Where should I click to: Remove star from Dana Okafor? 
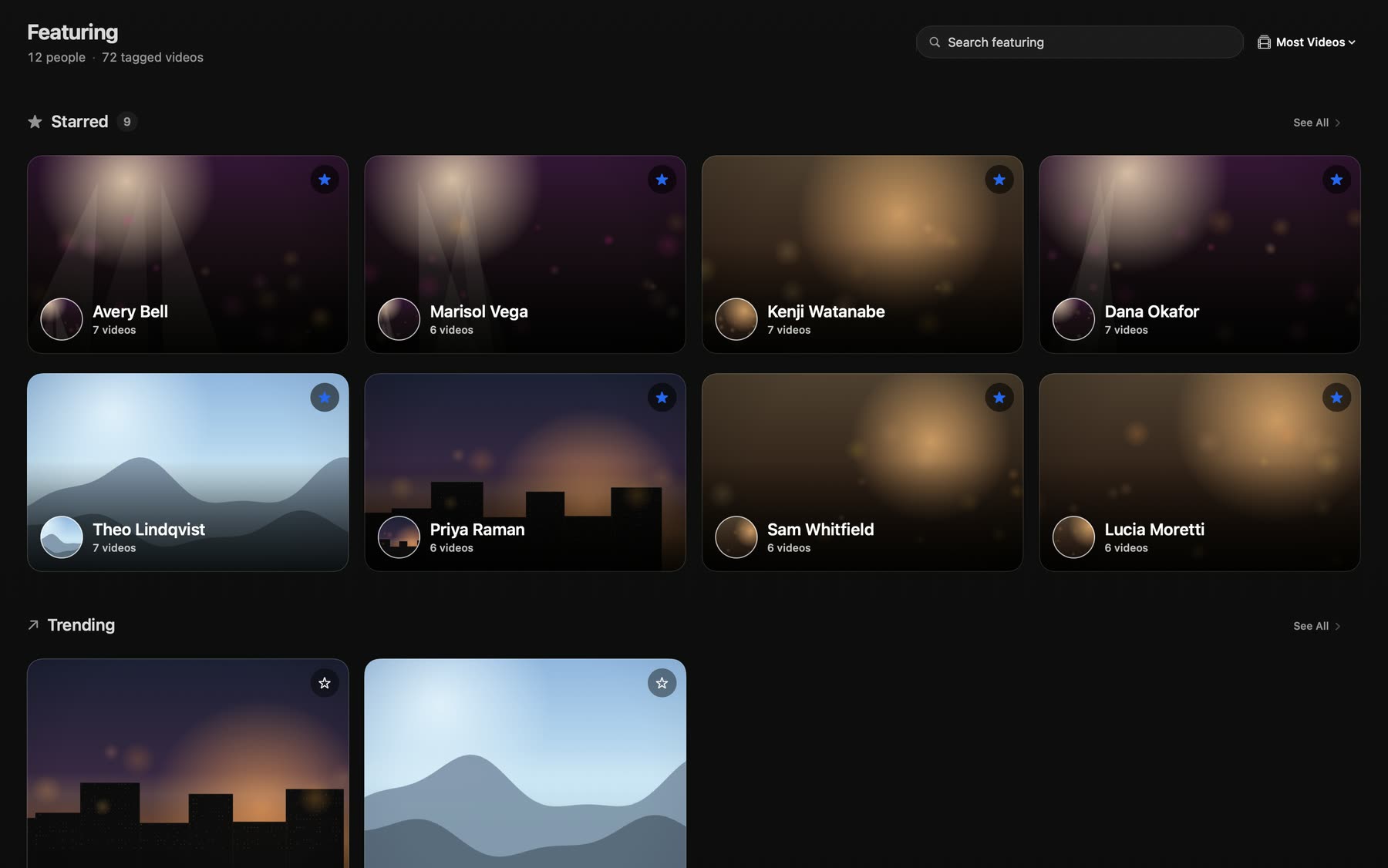tap(1336, 180)
